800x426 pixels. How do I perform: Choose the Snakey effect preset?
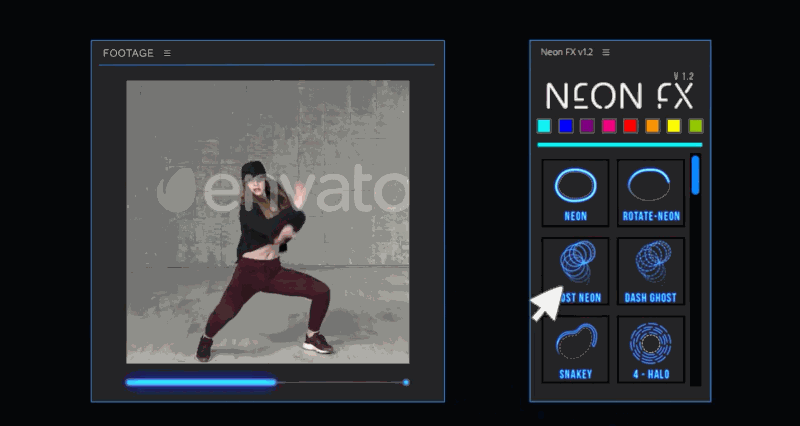click(x=575, y=349)
